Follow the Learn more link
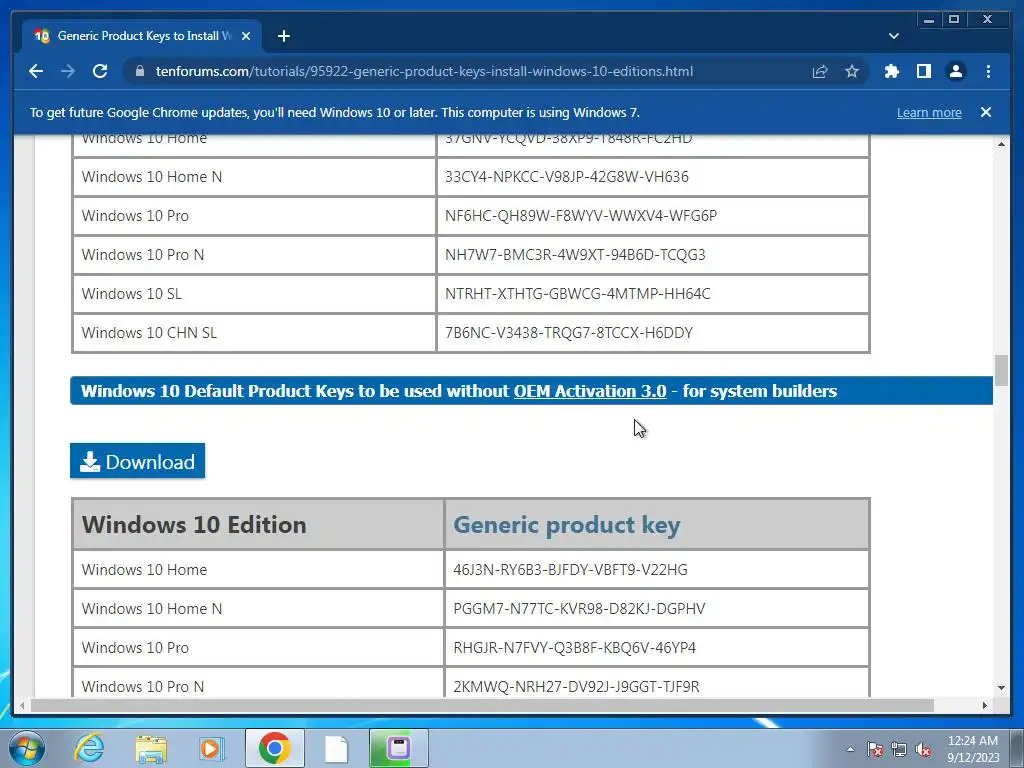Screen dimensions: 1024x768 [x=929, y=112]
